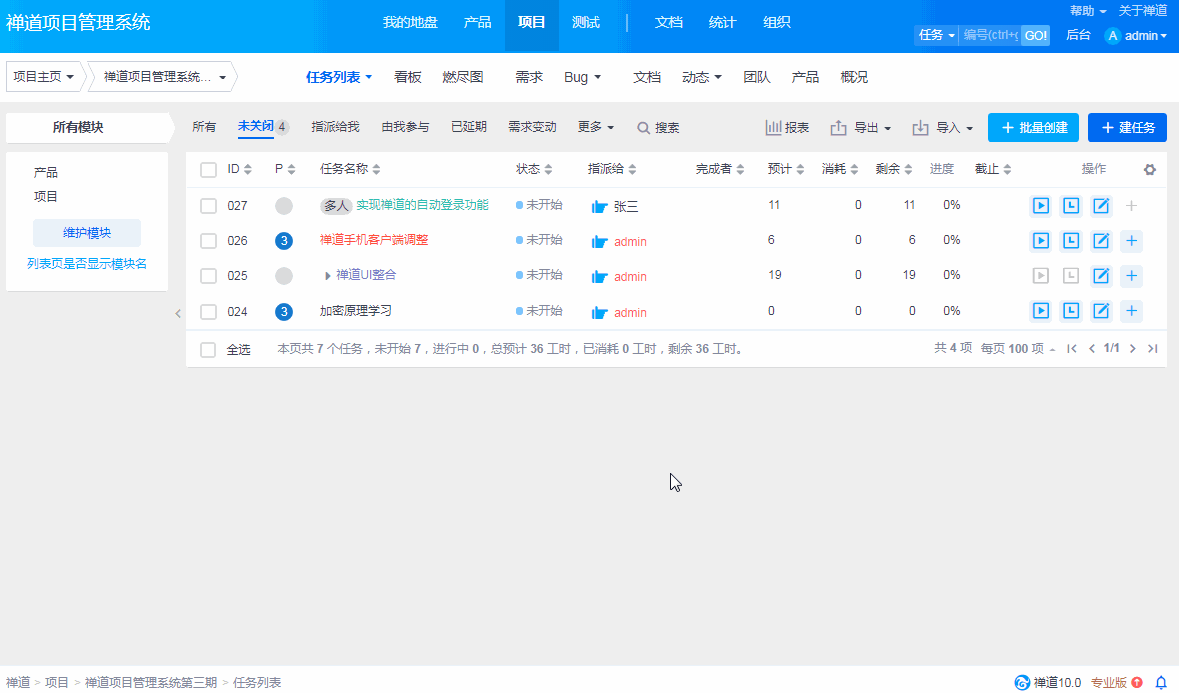Switch to the 看板 kanban tab

[x=408, y=77]
